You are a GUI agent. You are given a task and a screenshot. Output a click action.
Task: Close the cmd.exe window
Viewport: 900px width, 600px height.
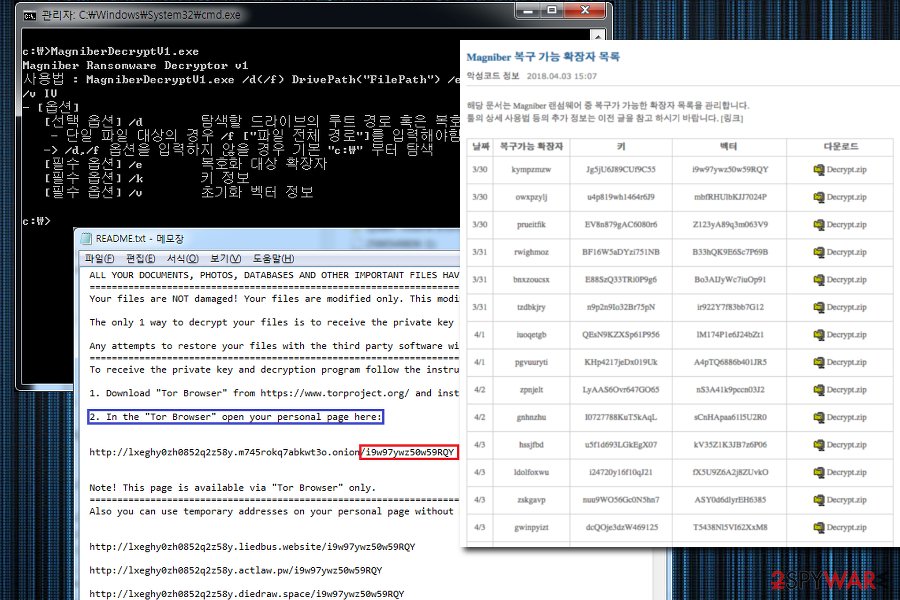(585, 10)
